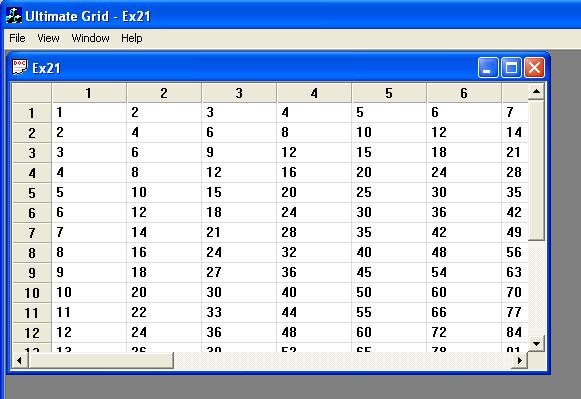Select the cell containing 49
581x399 pixels.
(x=515, y=232)
